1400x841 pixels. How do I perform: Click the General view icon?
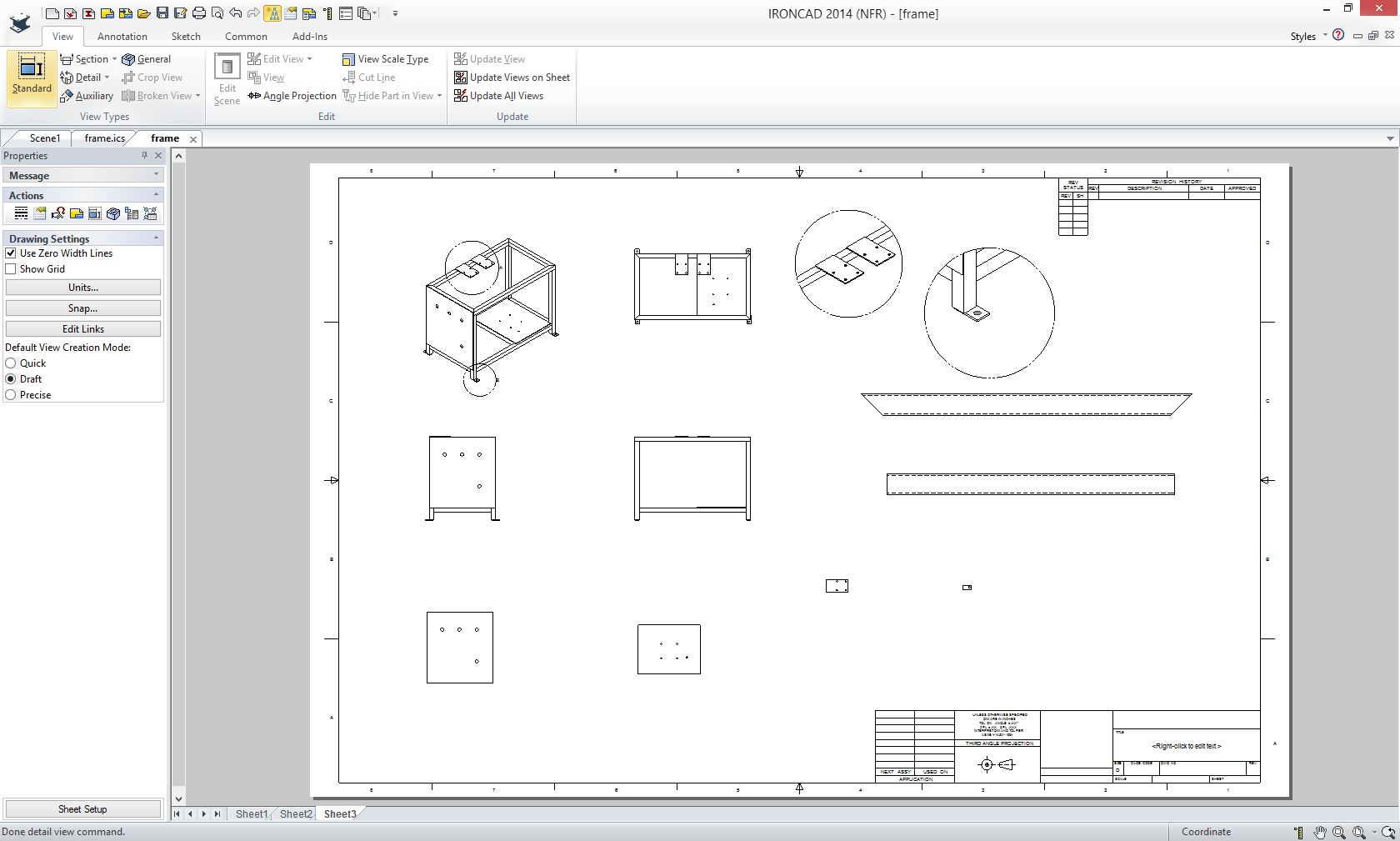[147, 59]
